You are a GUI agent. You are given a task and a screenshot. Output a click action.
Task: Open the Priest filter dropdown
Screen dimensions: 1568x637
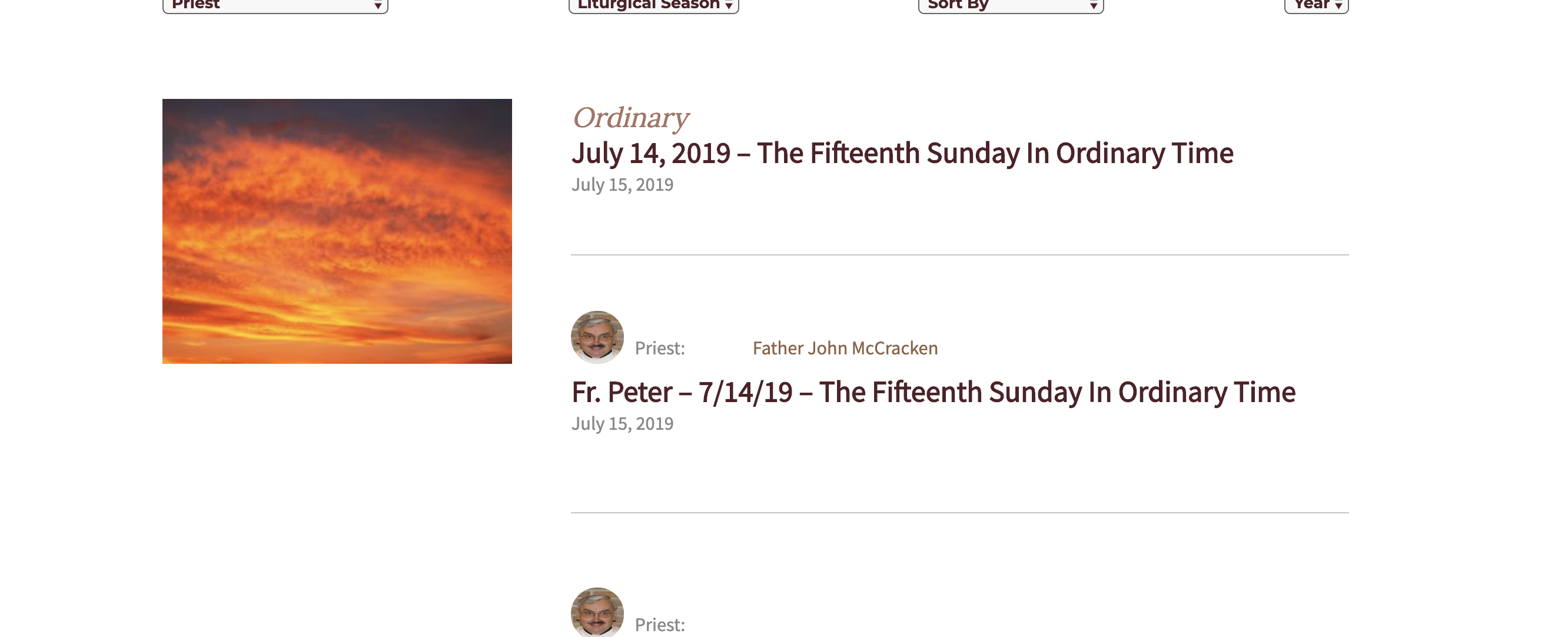274,5
